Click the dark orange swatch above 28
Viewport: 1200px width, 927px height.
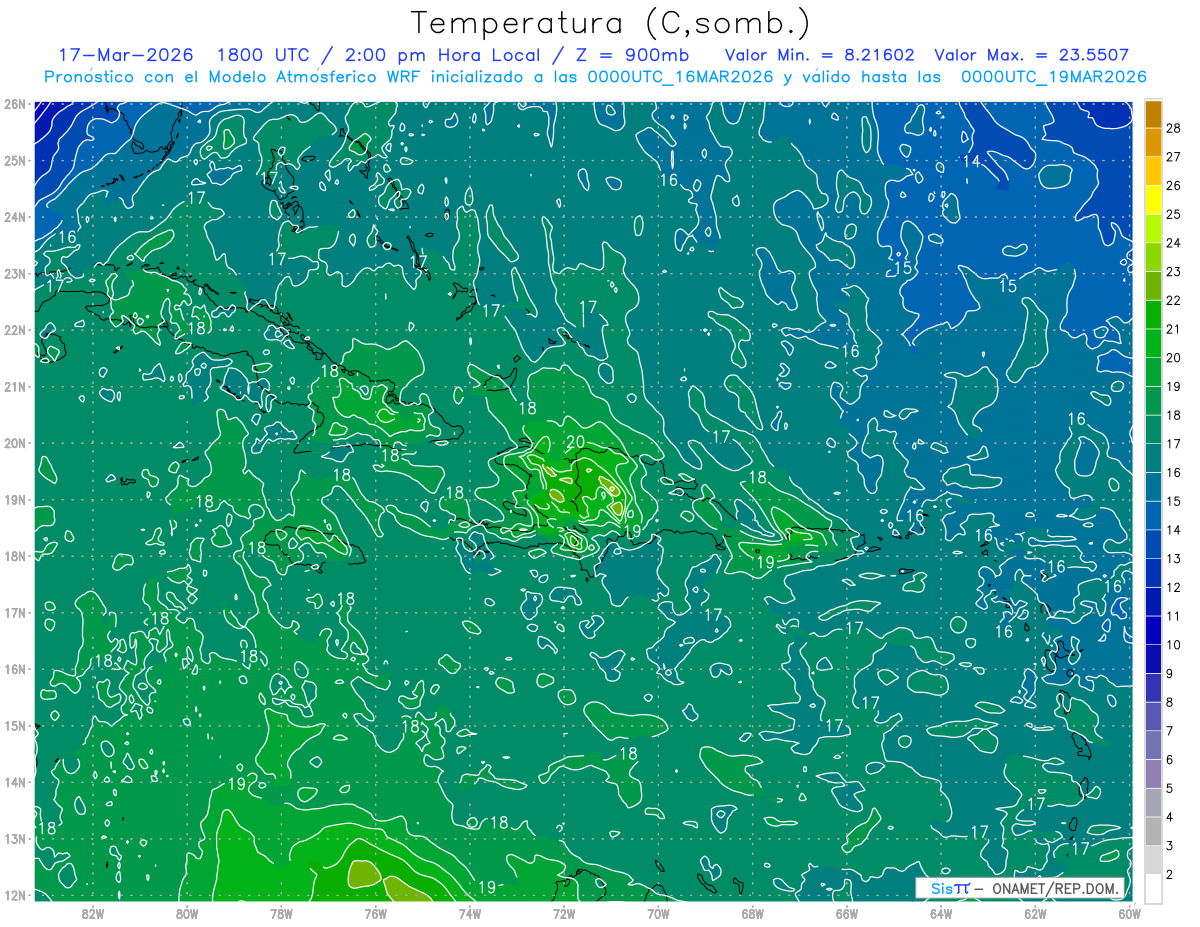1153,114
